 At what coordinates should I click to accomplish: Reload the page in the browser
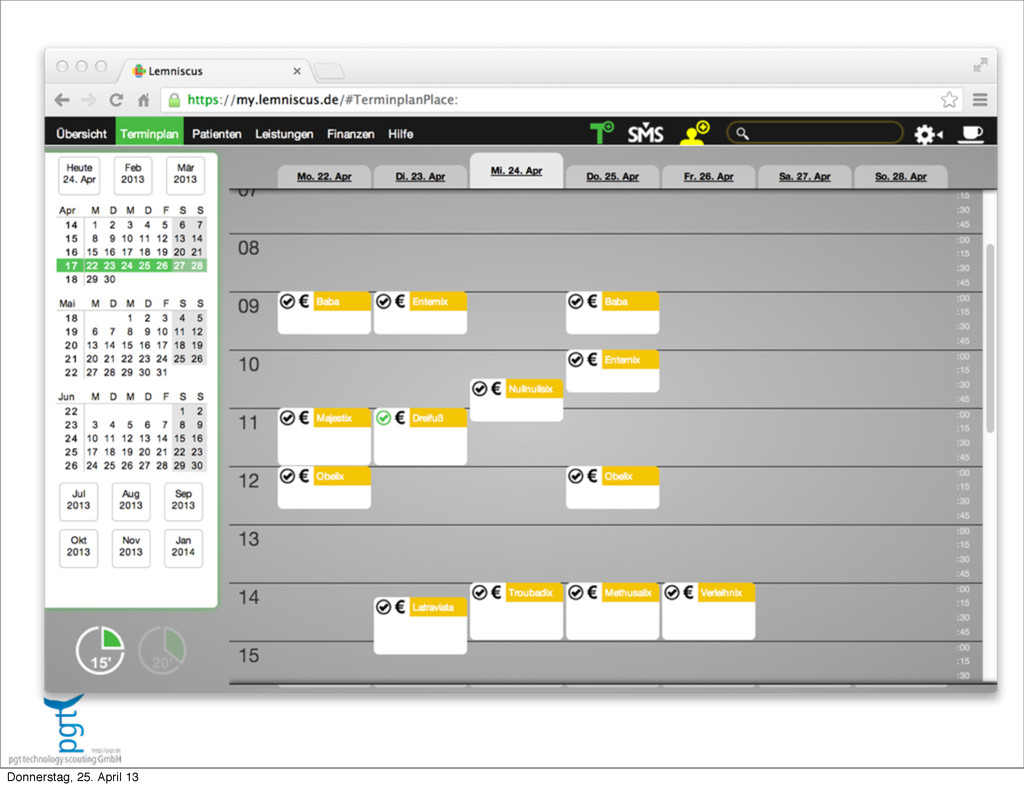116,100
